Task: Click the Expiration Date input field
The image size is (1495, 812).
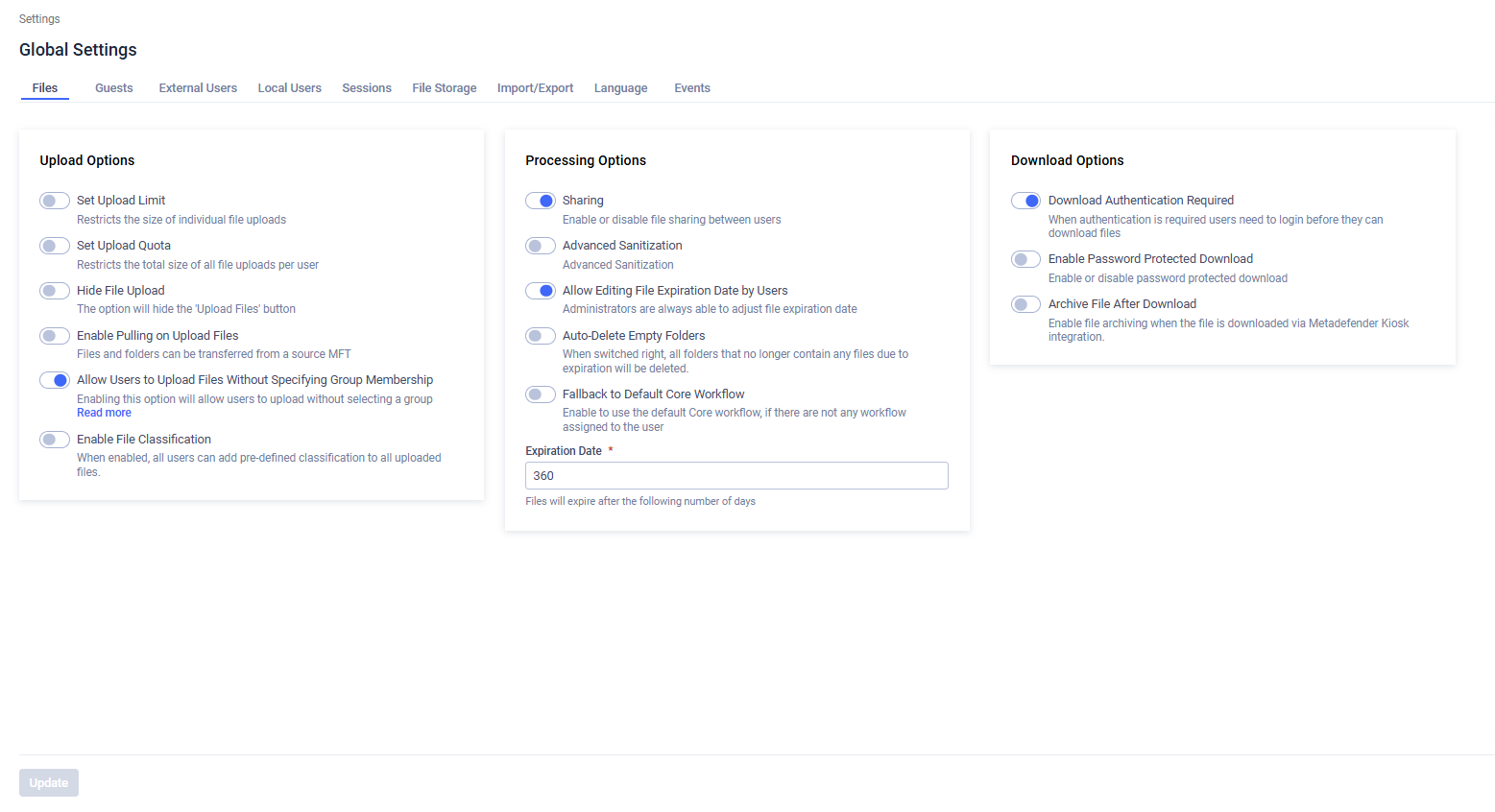Action: (x=736, y=476)
